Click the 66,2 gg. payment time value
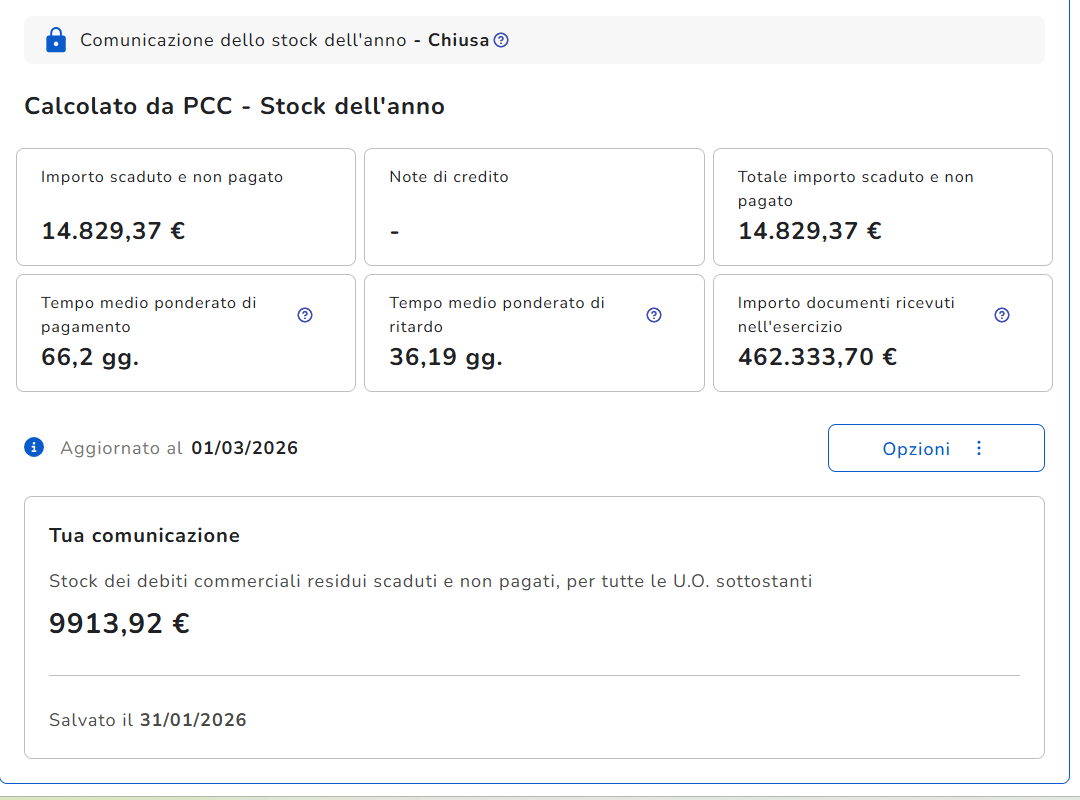1080x800 pixels. coord(90,357)
